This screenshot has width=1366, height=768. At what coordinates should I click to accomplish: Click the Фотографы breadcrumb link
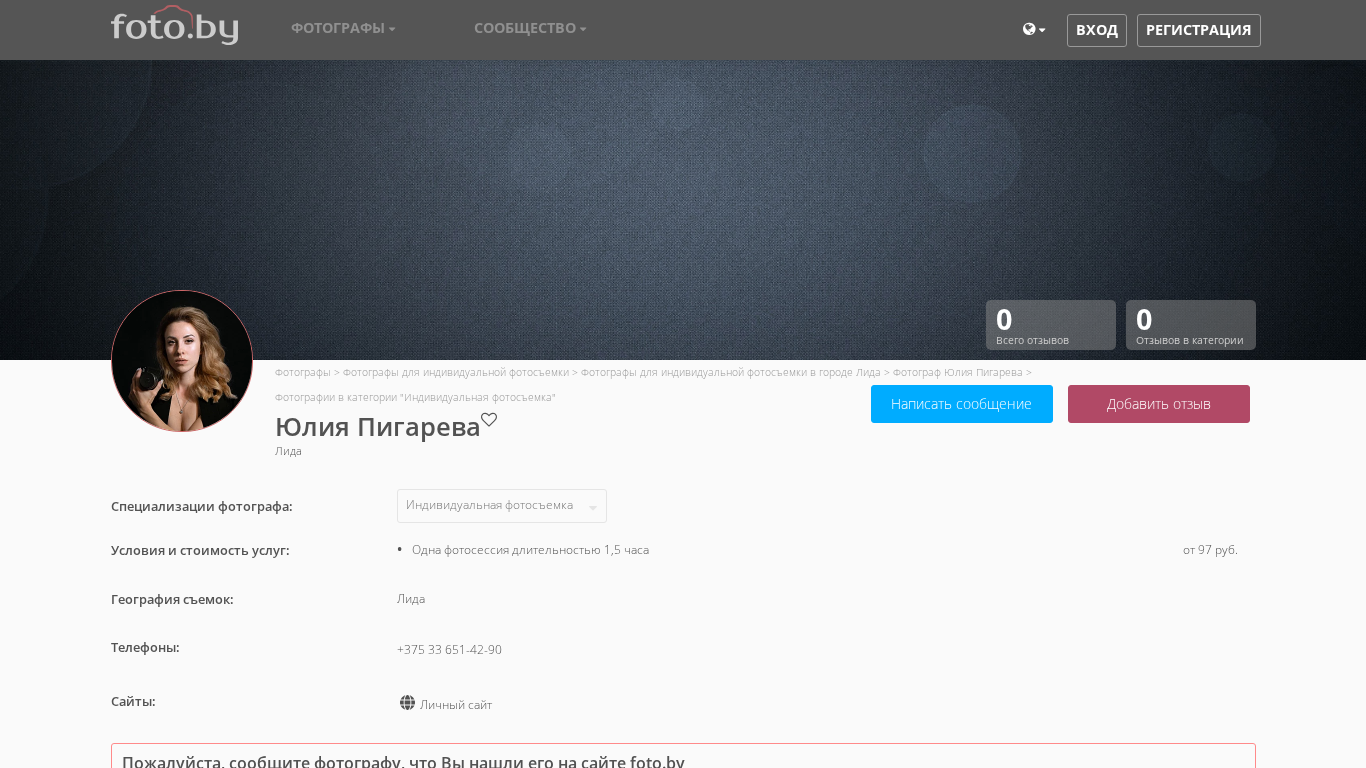click(302, 372)
